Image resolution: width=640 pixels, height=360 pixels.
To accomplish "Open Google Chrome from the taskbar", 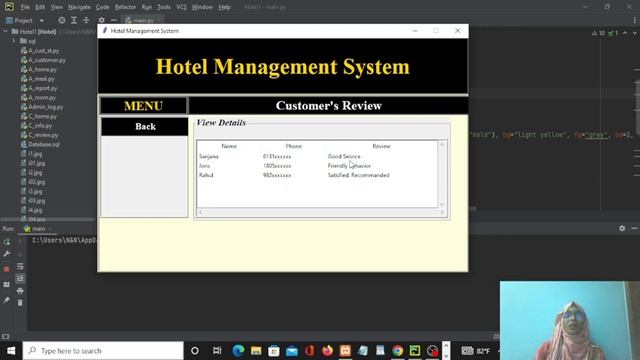I will pos(398,351).
